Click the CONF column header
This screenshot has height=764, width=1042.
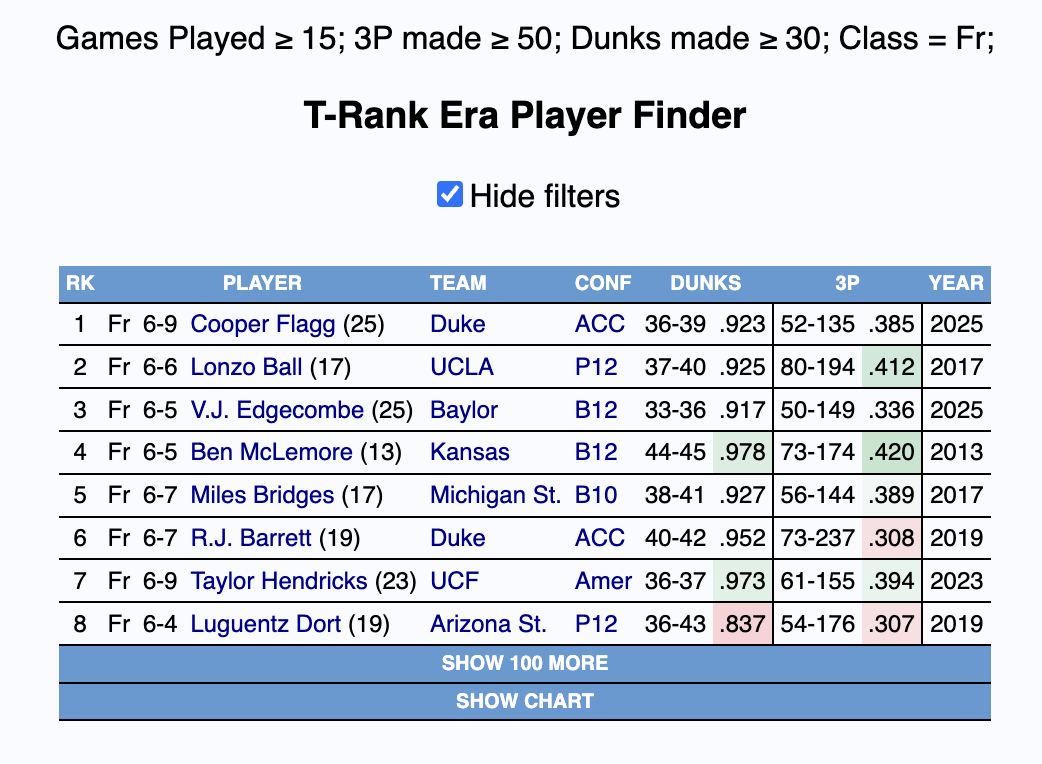click(603, 283)
